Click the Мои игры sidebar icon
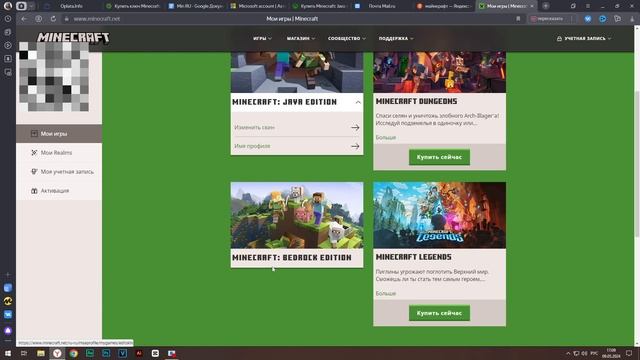 [x=34, y=133]
